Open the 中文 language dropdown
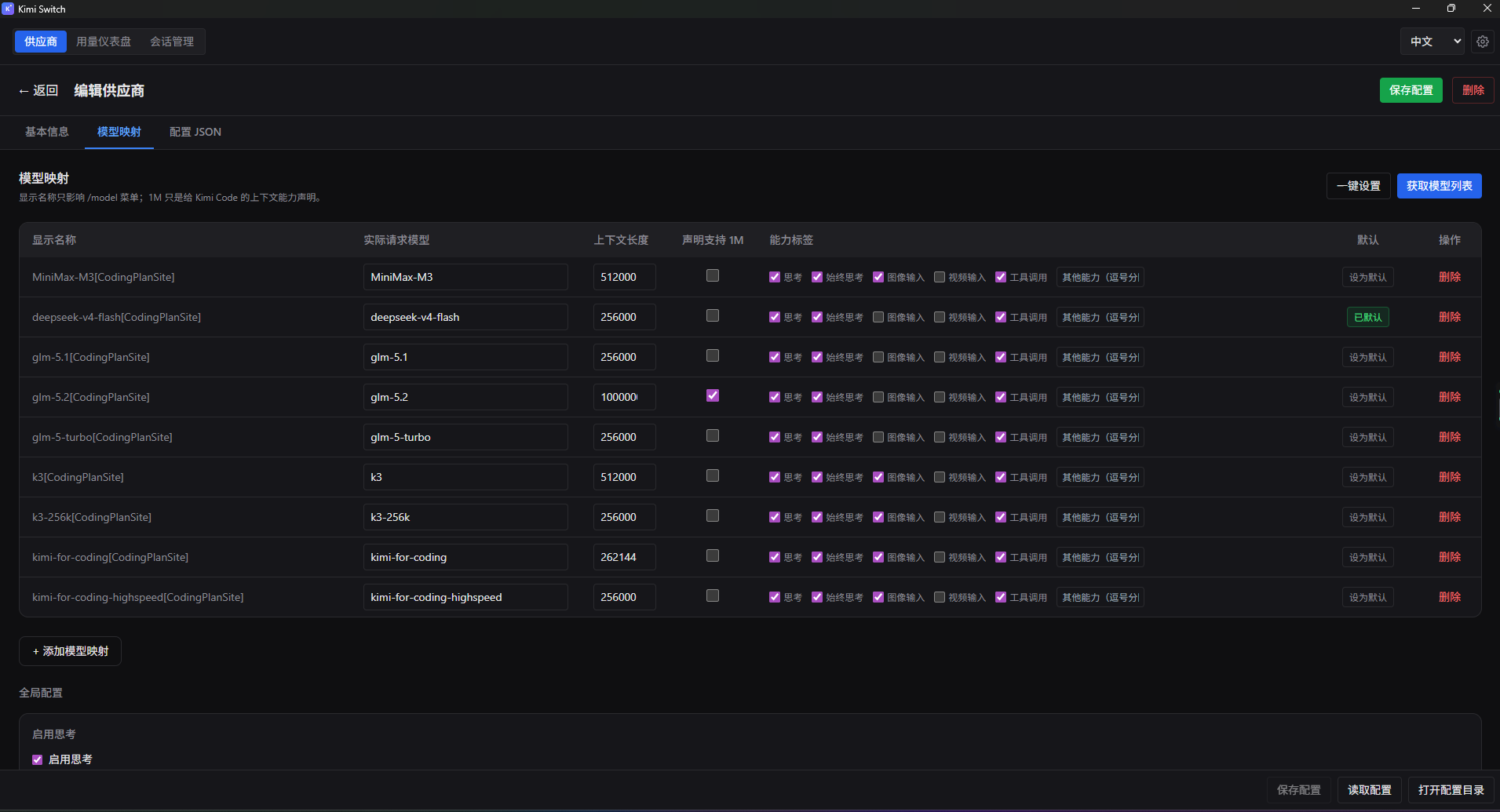The height and width of the screenshot is (812, 1500). (x=1433, y=42)
